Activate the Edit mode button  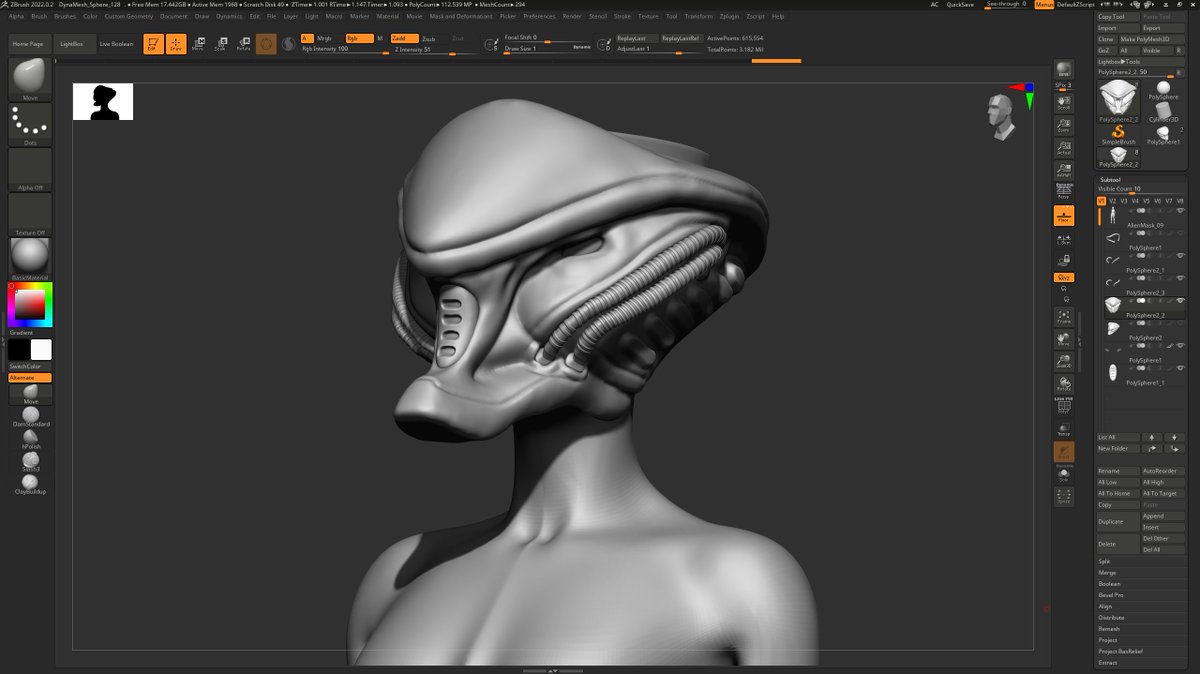pos(153,44)
